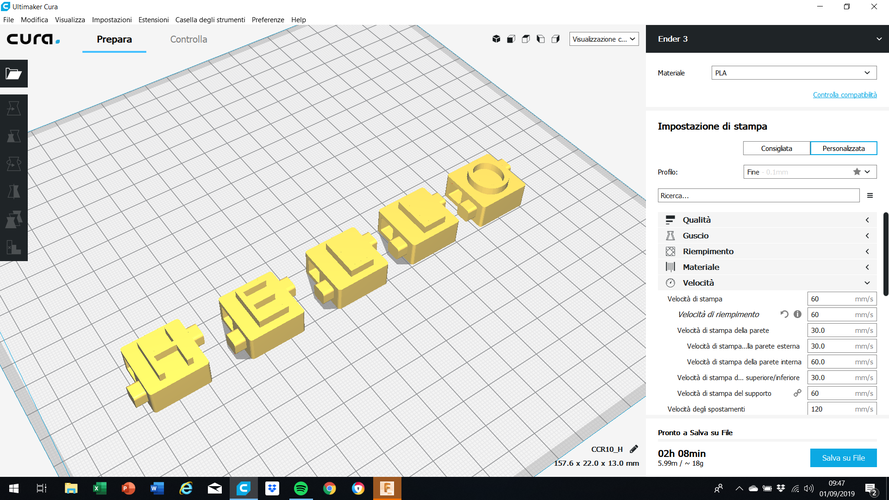
Task: Select the yellow O letter block model
Action: (484, 189)
